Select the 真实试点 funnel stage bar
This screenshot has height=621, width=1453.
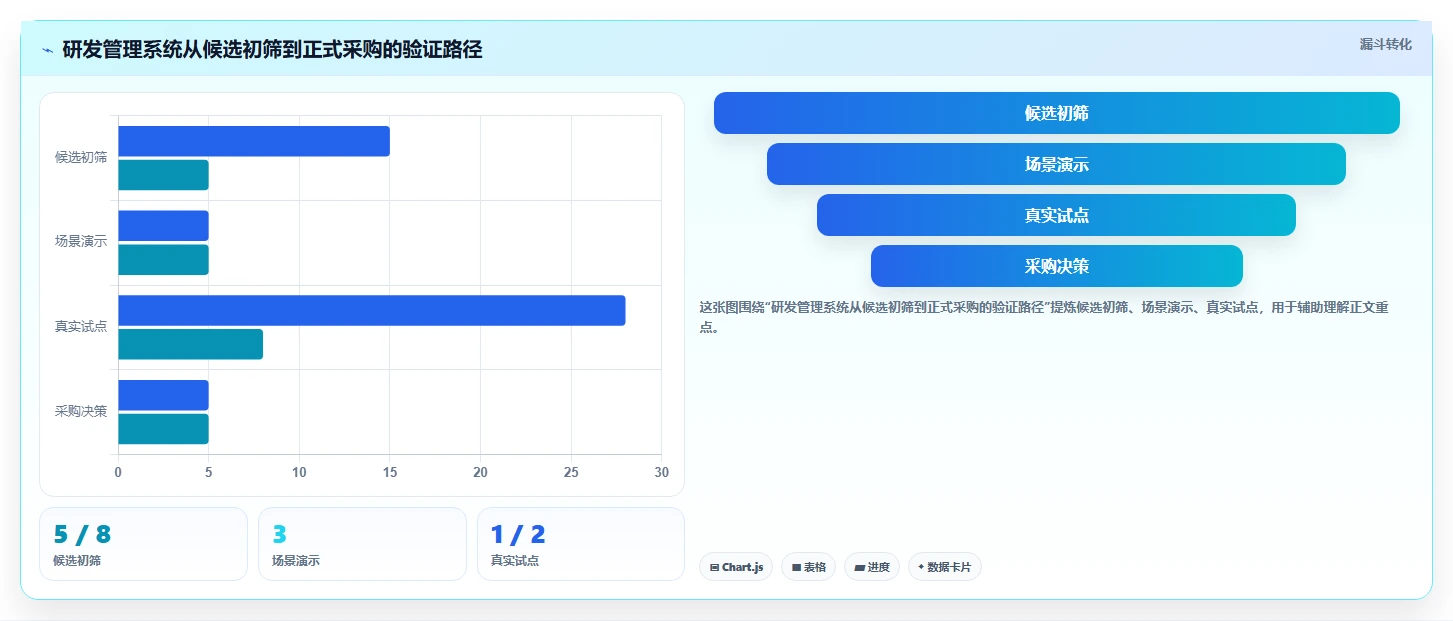click(x=1056, y=215)
